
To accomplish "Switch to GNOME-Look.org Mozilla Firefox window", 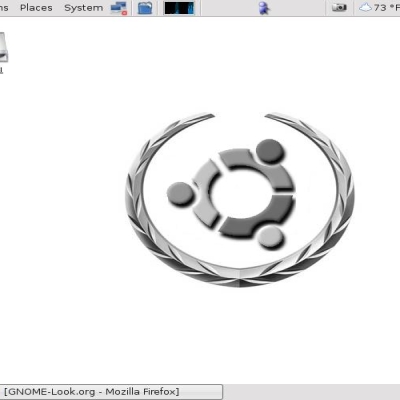I will tap(111, 391).
